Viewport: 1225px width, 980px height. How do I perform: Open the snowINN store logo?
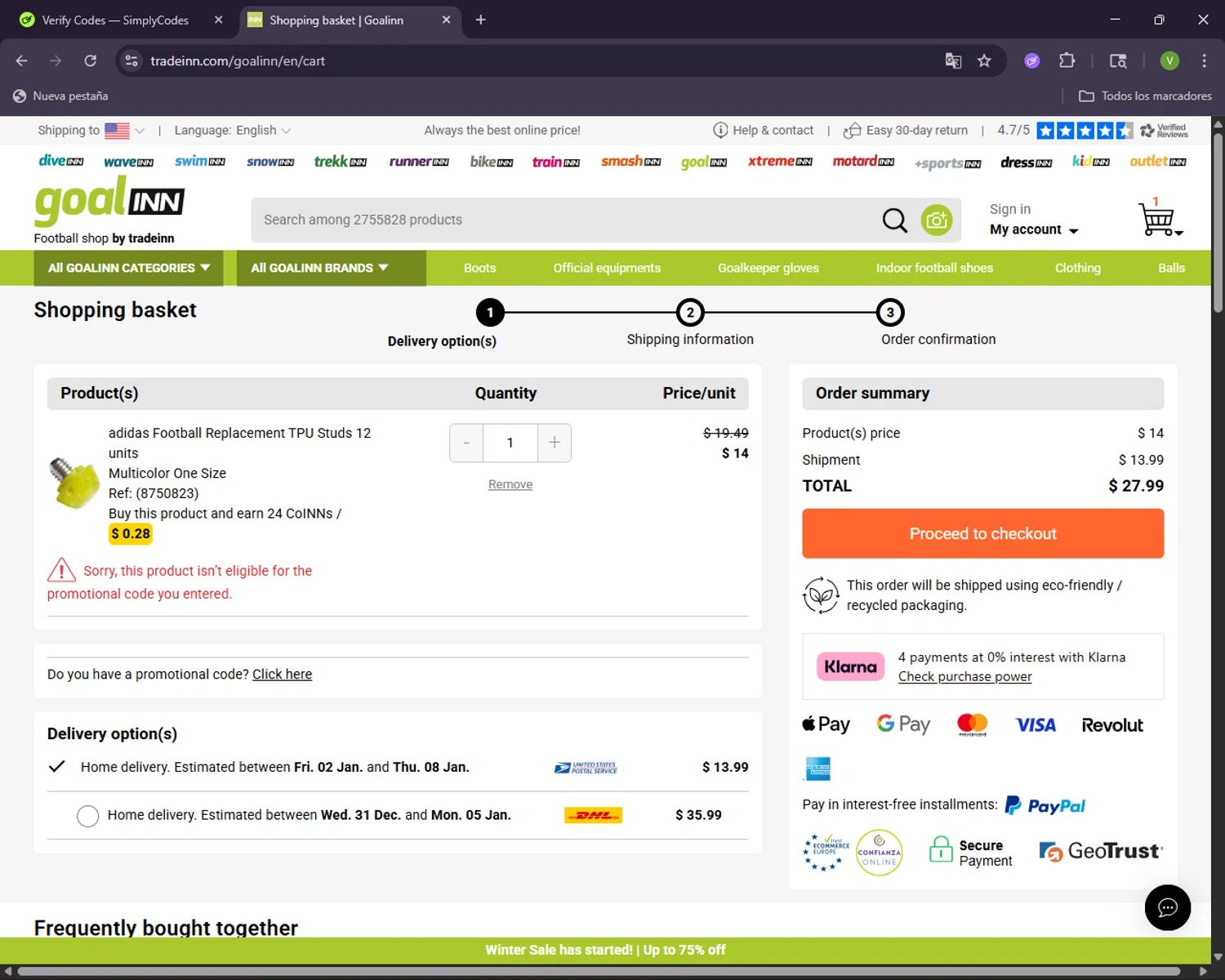270,162
